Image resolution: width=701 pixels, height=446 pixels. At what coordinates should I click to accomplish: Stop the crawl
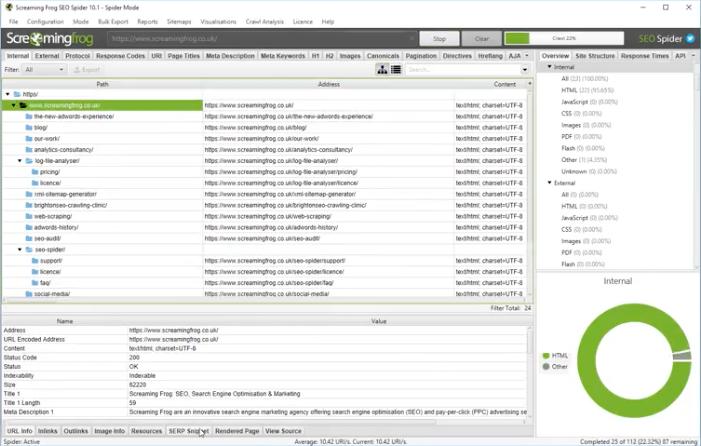(439, 39)
